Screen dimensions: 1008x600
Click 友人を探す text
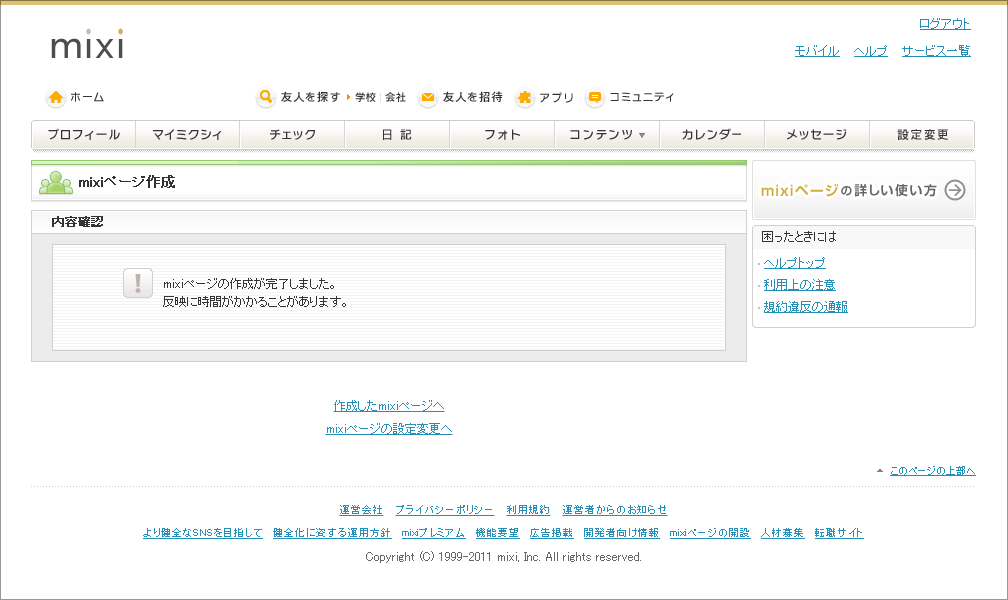(x=310, y=97)
